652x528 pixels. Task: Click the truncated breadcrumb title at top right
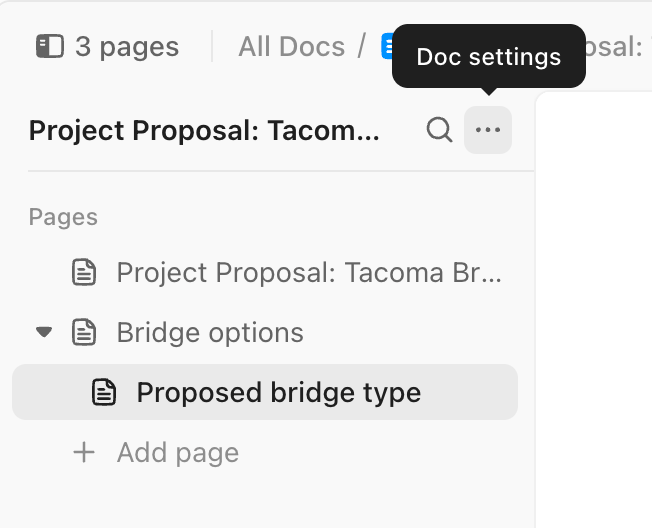pos(618,46)
